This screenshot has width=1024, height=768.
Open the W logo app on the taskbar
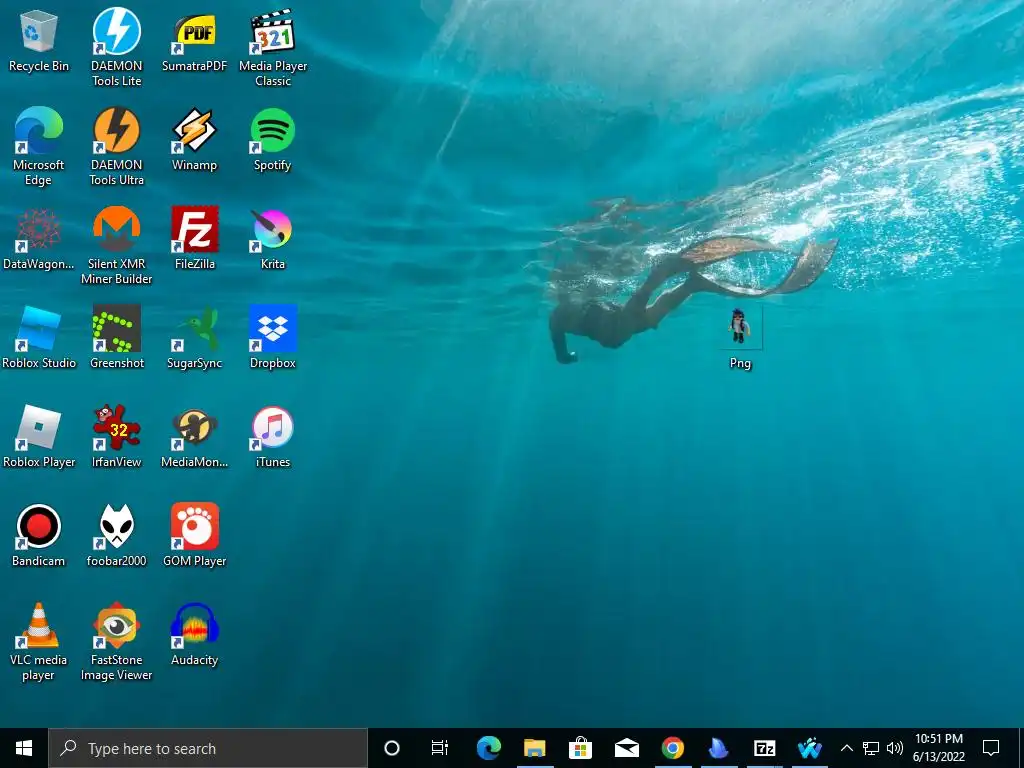[810, 748]
